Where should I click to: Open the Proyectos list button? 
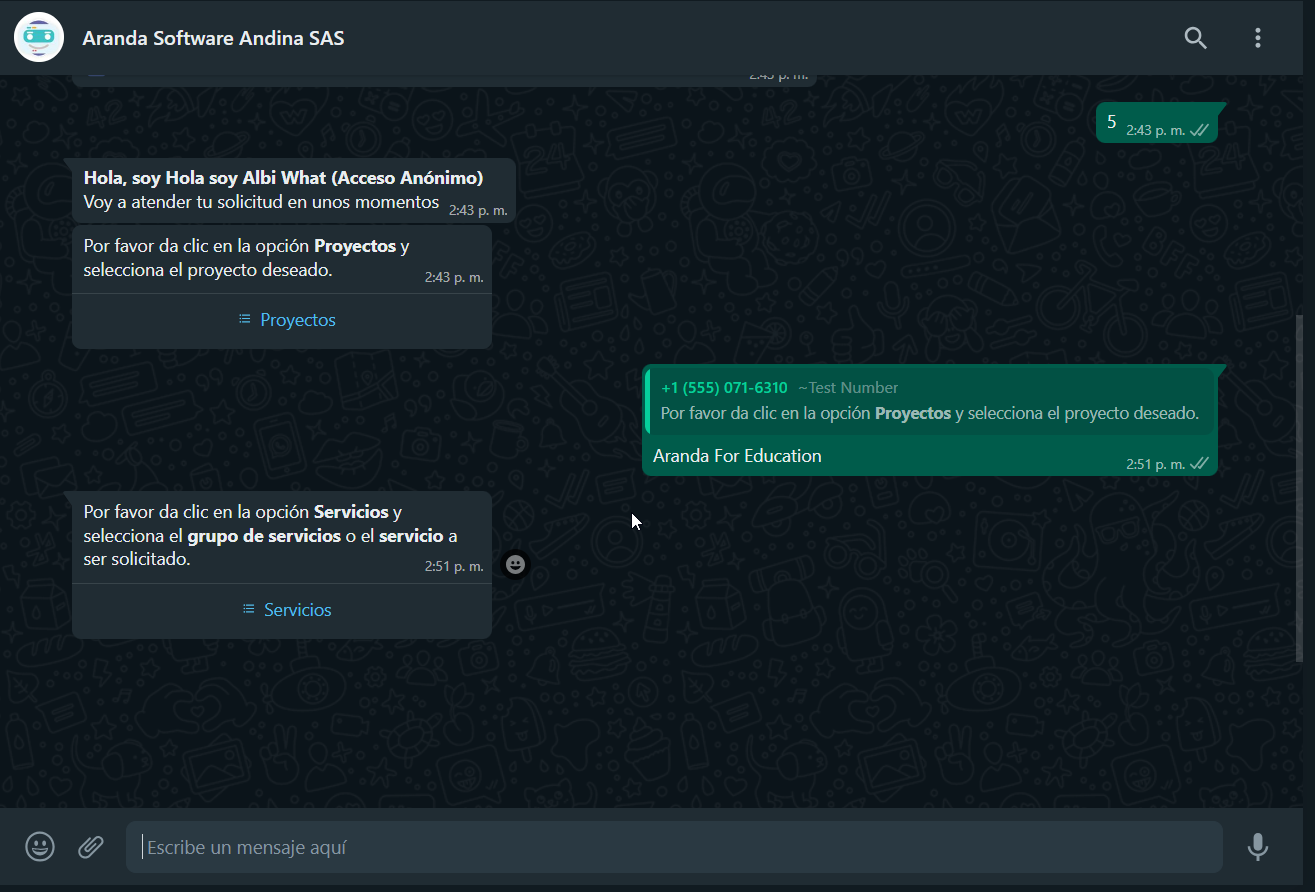point(287,320)
